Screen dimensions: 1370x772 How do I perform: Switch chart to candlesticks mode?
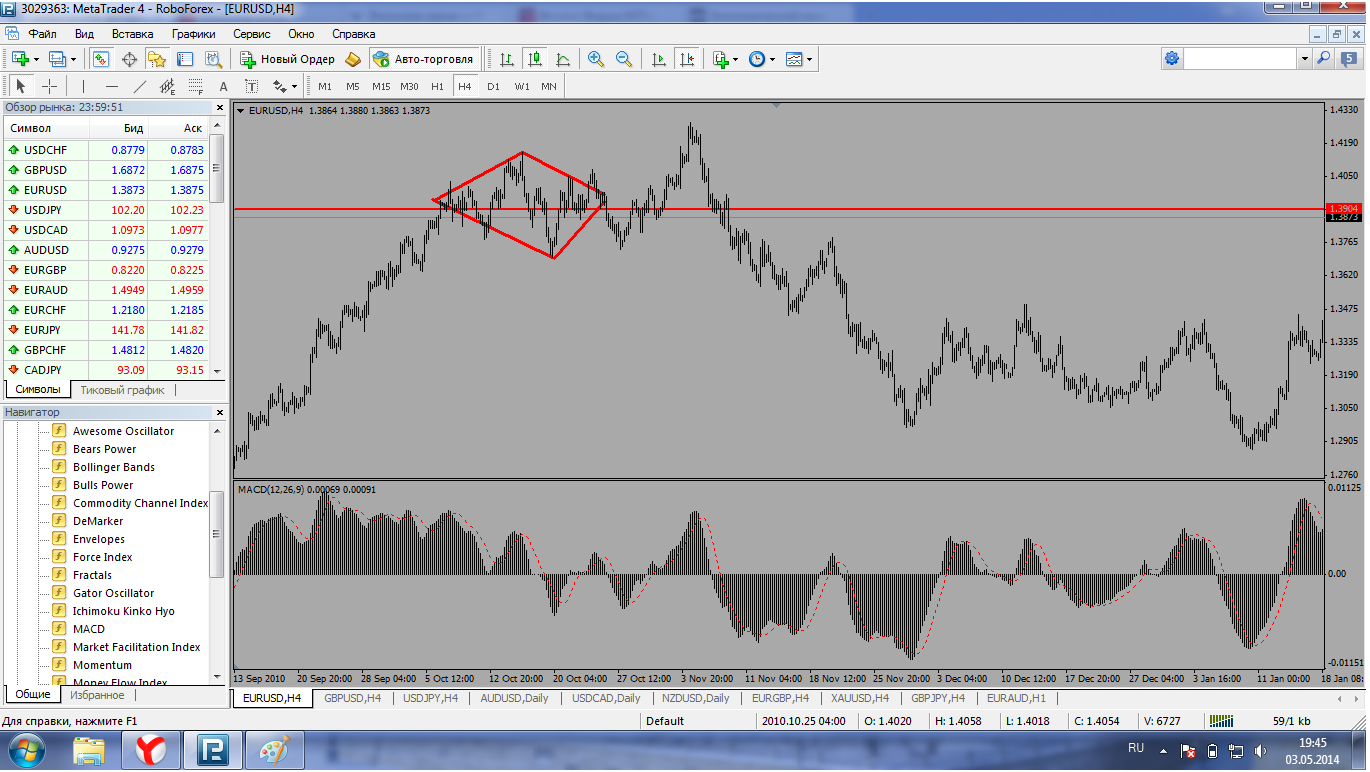coord(535,59)
